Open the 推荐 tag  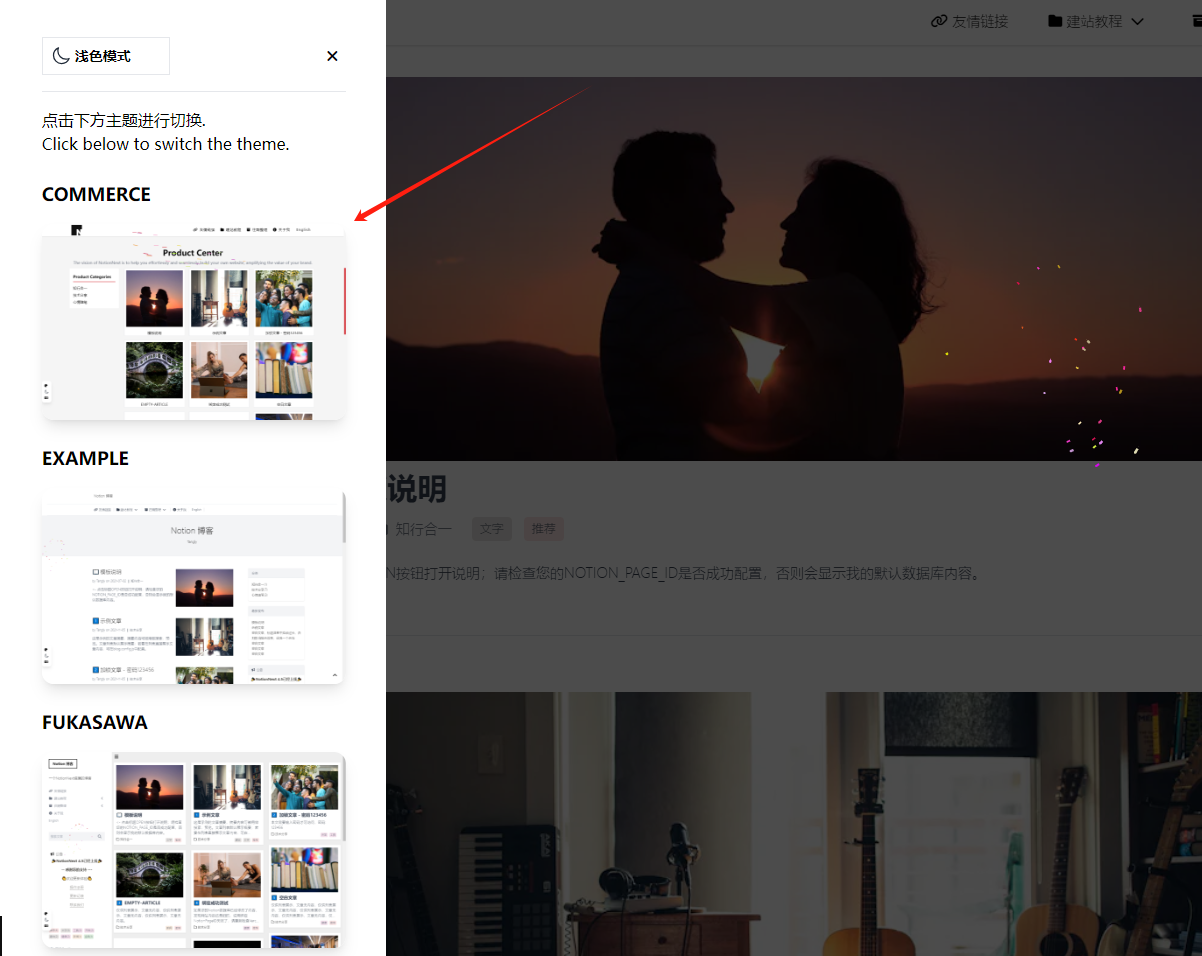pyautogui.click(x=544, y=529)
